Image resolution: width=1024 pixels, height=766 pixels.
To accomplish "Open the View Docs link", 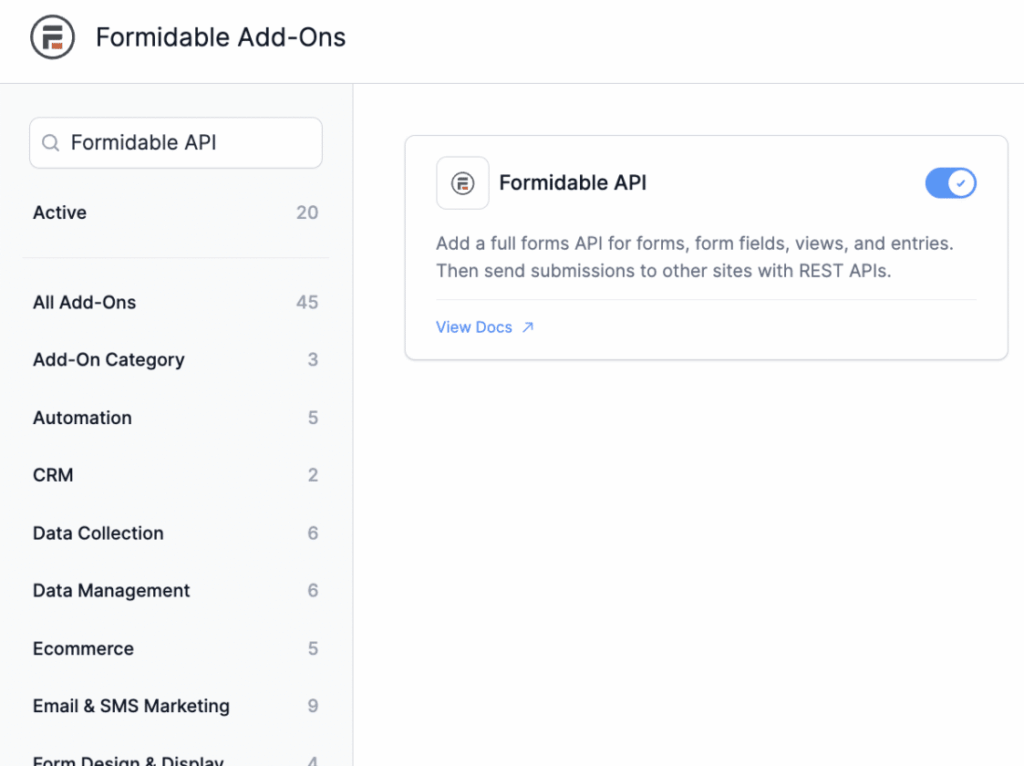I will click(x=474, y=327).
